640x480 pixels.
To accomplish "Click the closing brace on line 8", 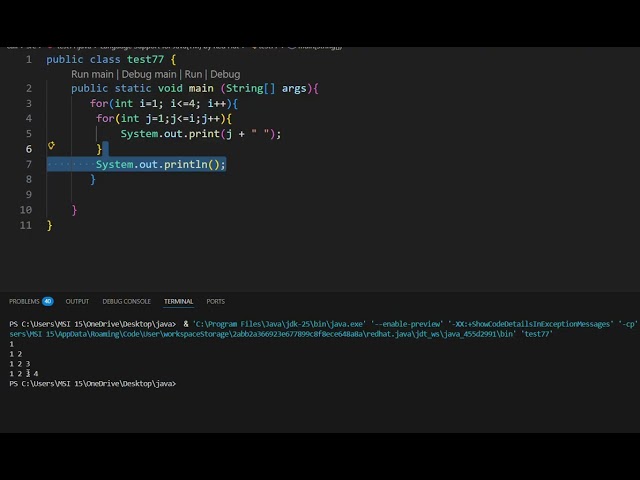I will click(x=93, y=179).
